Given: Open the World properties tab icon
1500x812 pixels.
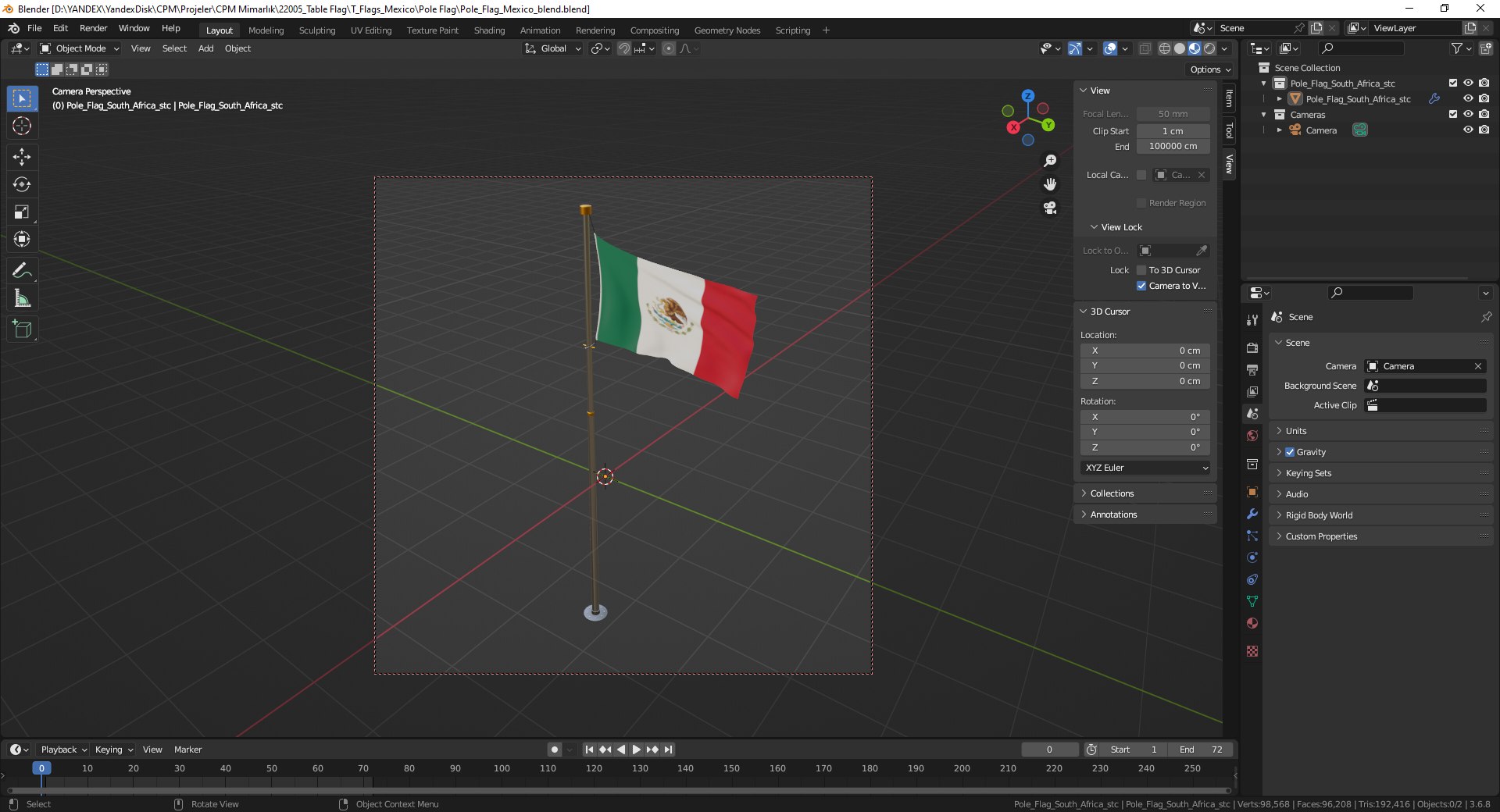Looking at the screenshot, I should (1252, 436).
